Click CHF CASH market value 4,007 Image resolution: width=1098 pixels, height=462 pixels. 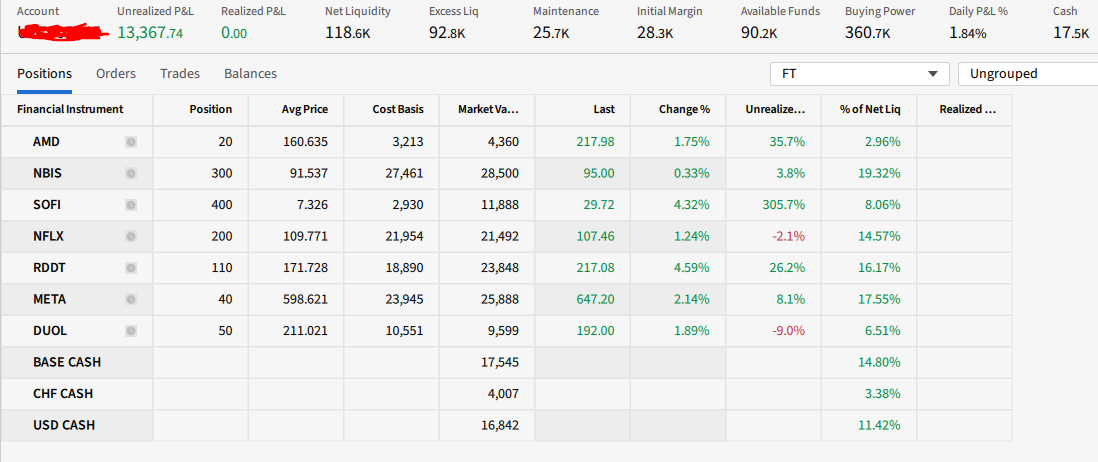pos(503,394)
